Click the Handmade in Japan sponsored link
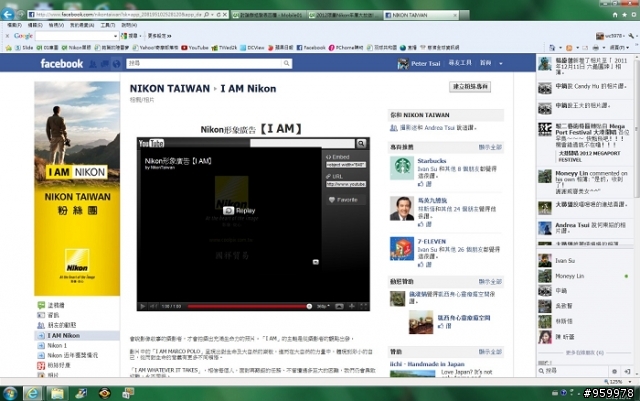The image size is (640, 401). (427, 364)
